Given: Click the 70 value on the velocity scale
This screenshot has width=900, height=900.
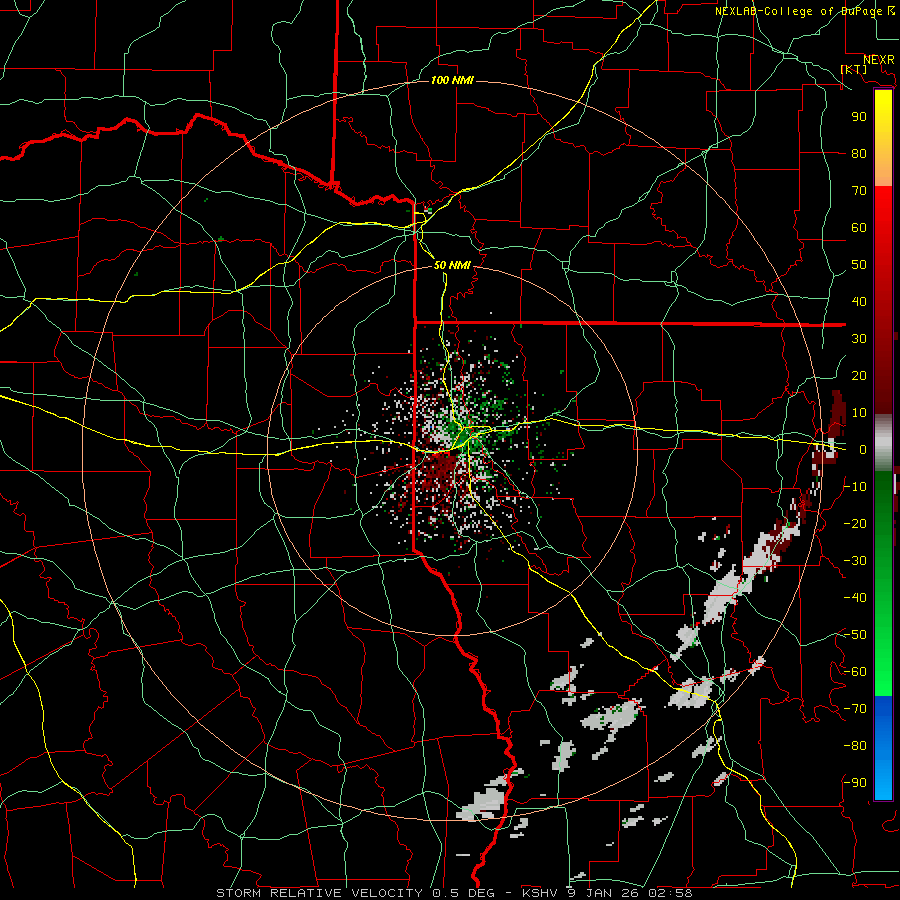Looking at the screenshot, I should [x=859, y=191].
